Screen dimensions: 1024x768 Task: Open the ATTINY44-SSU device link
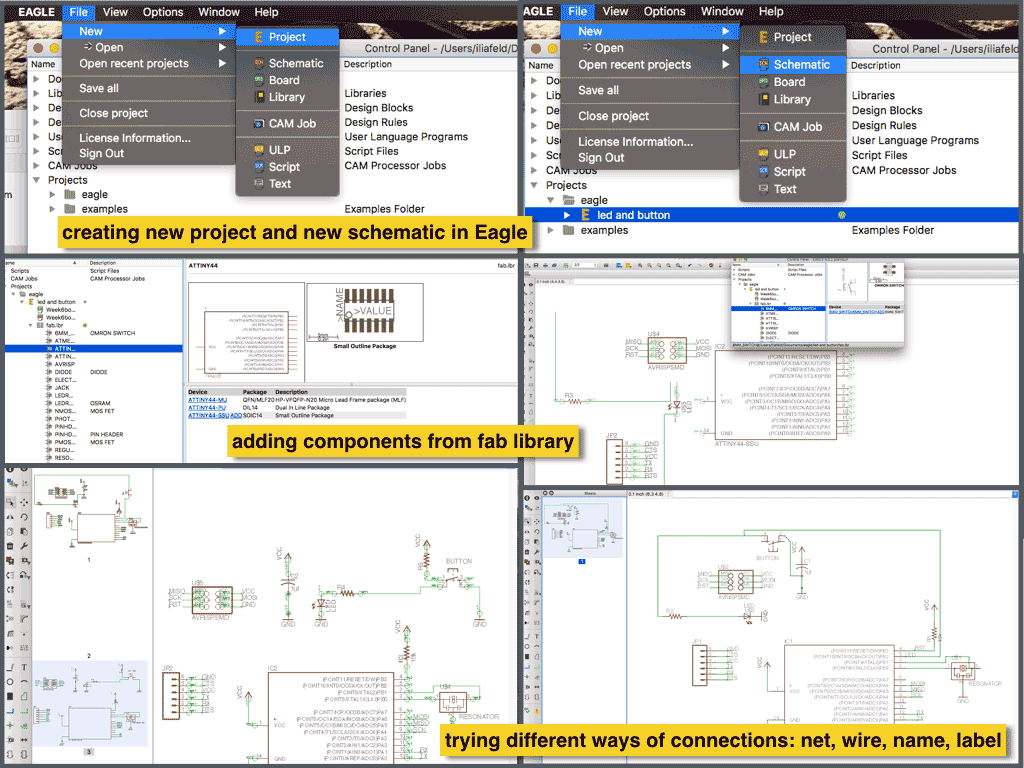point(208,415)
